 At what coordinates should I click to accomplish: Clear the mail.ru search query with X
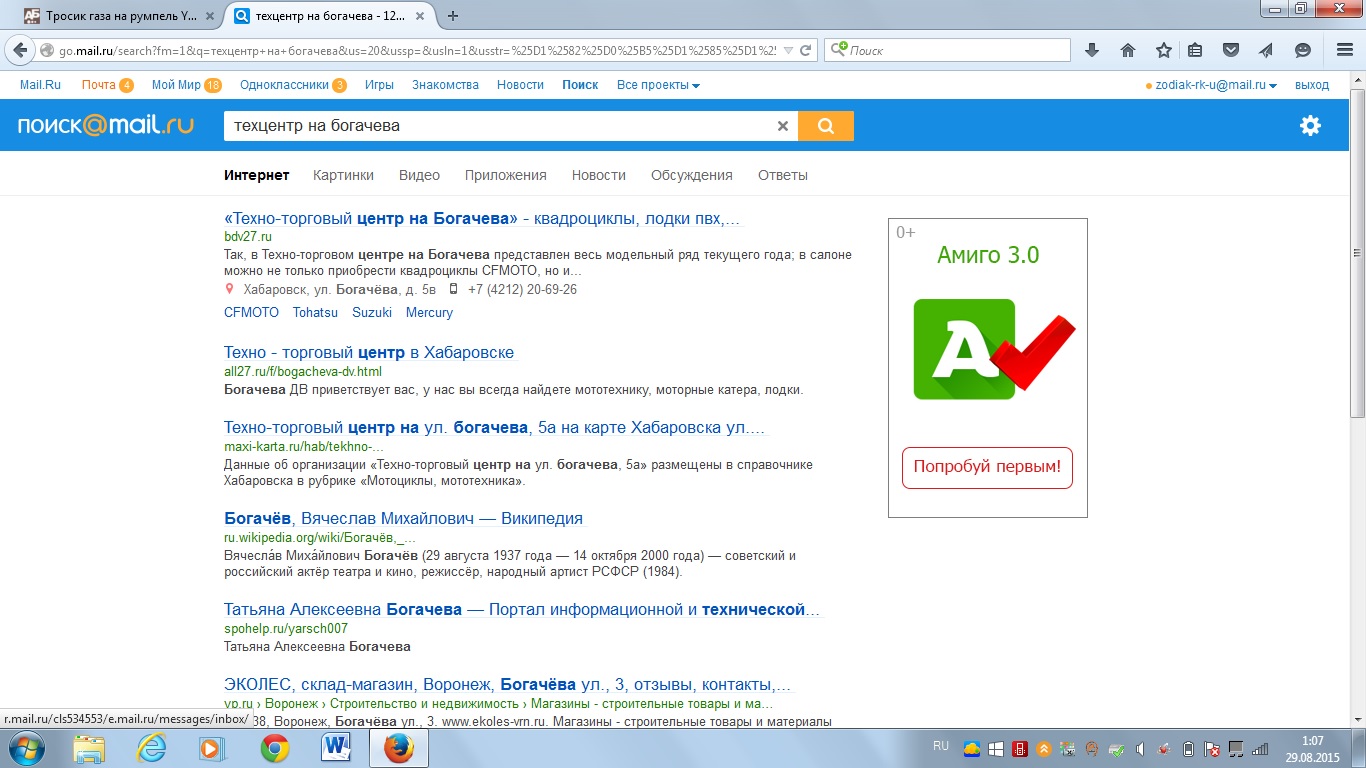pos(783,126)
